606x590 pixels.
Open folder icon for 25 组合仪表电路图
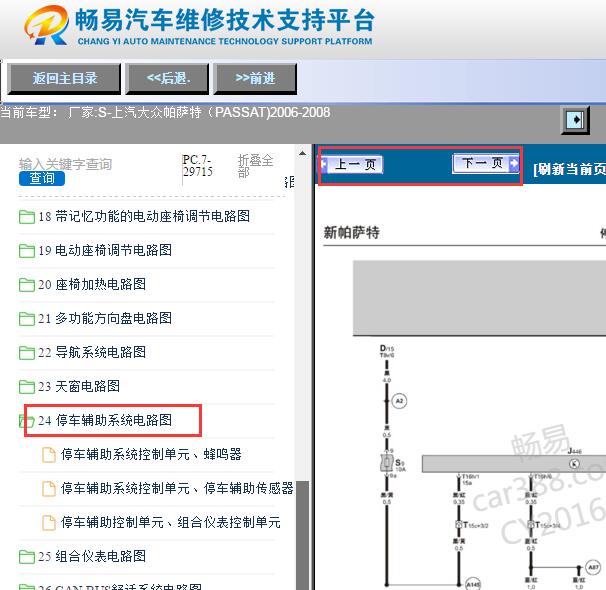(x=27, y=557)
